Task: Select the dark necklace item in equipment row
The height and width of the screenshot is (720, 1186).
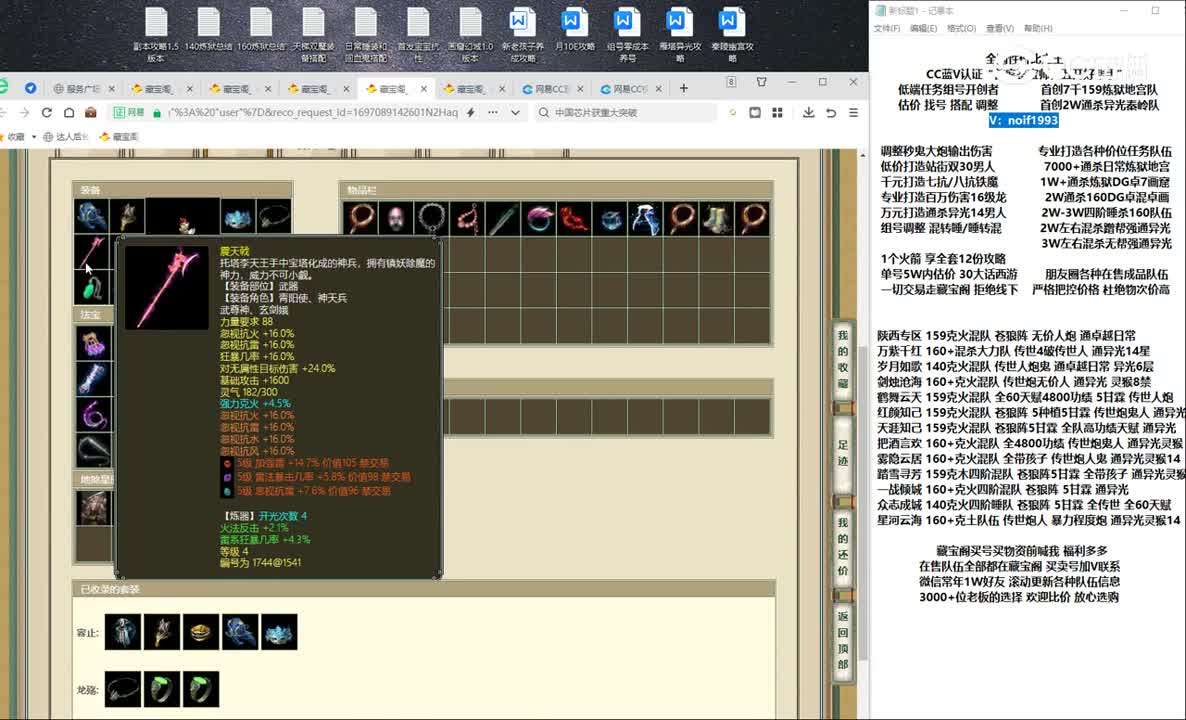Action: [274, 216]
